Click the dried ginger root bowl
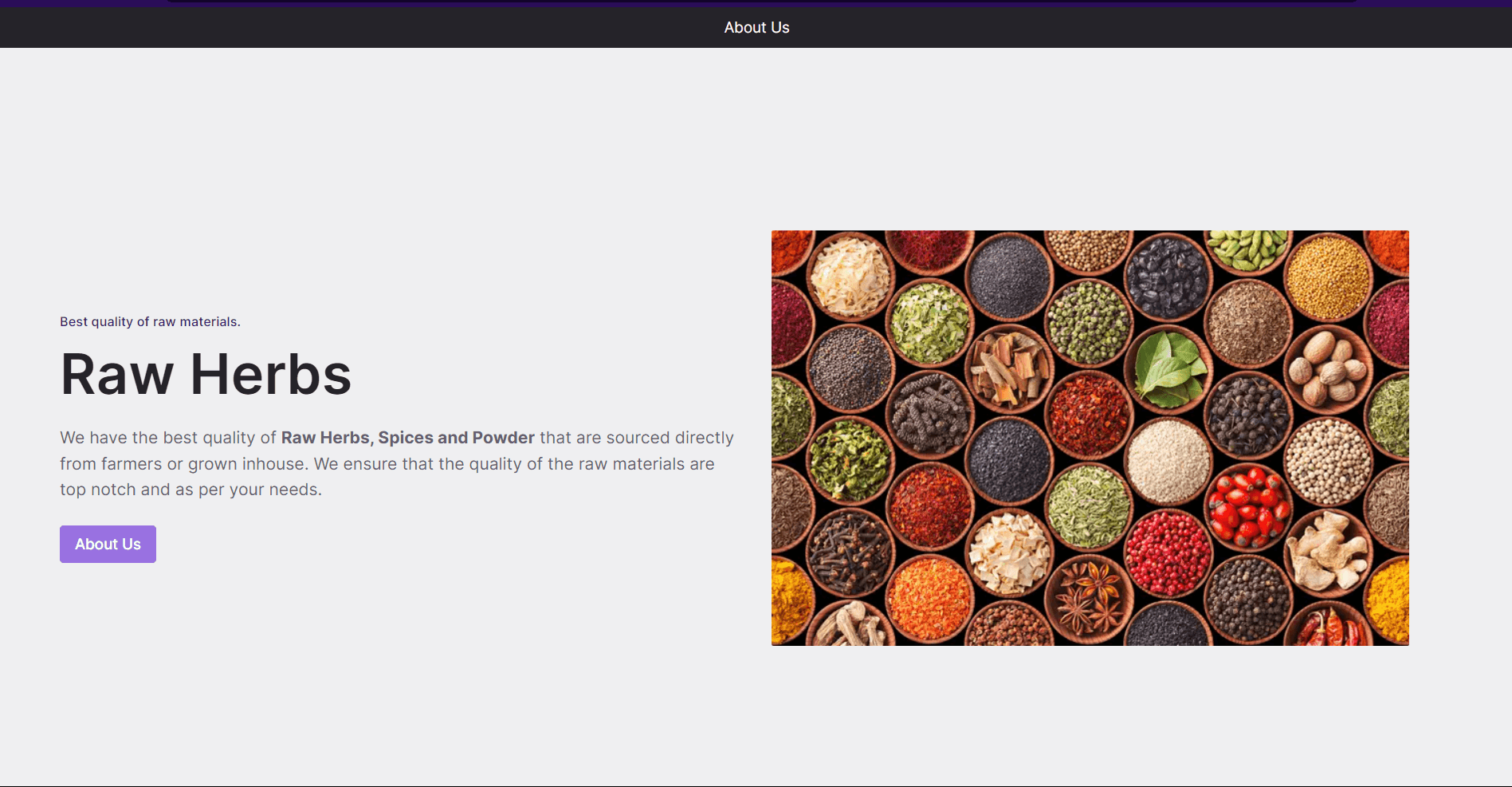The image size is (1512, 787). coord(1325,552)
